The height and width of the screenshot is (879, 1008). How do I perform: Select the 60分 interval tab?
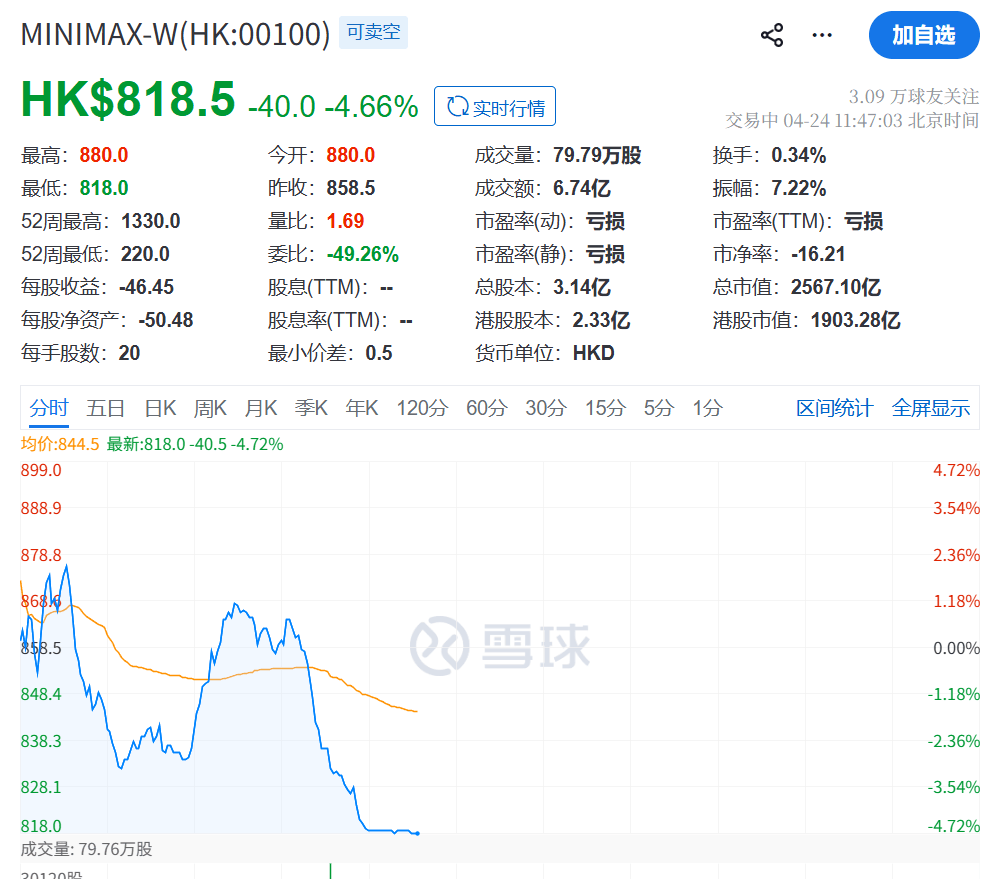487,408
